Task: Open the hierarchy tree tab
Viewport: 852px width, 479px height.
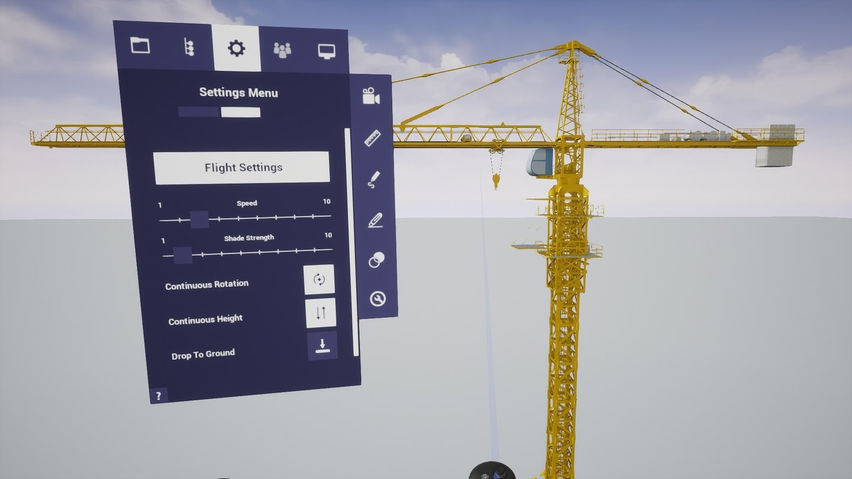Action: [189, 47]
